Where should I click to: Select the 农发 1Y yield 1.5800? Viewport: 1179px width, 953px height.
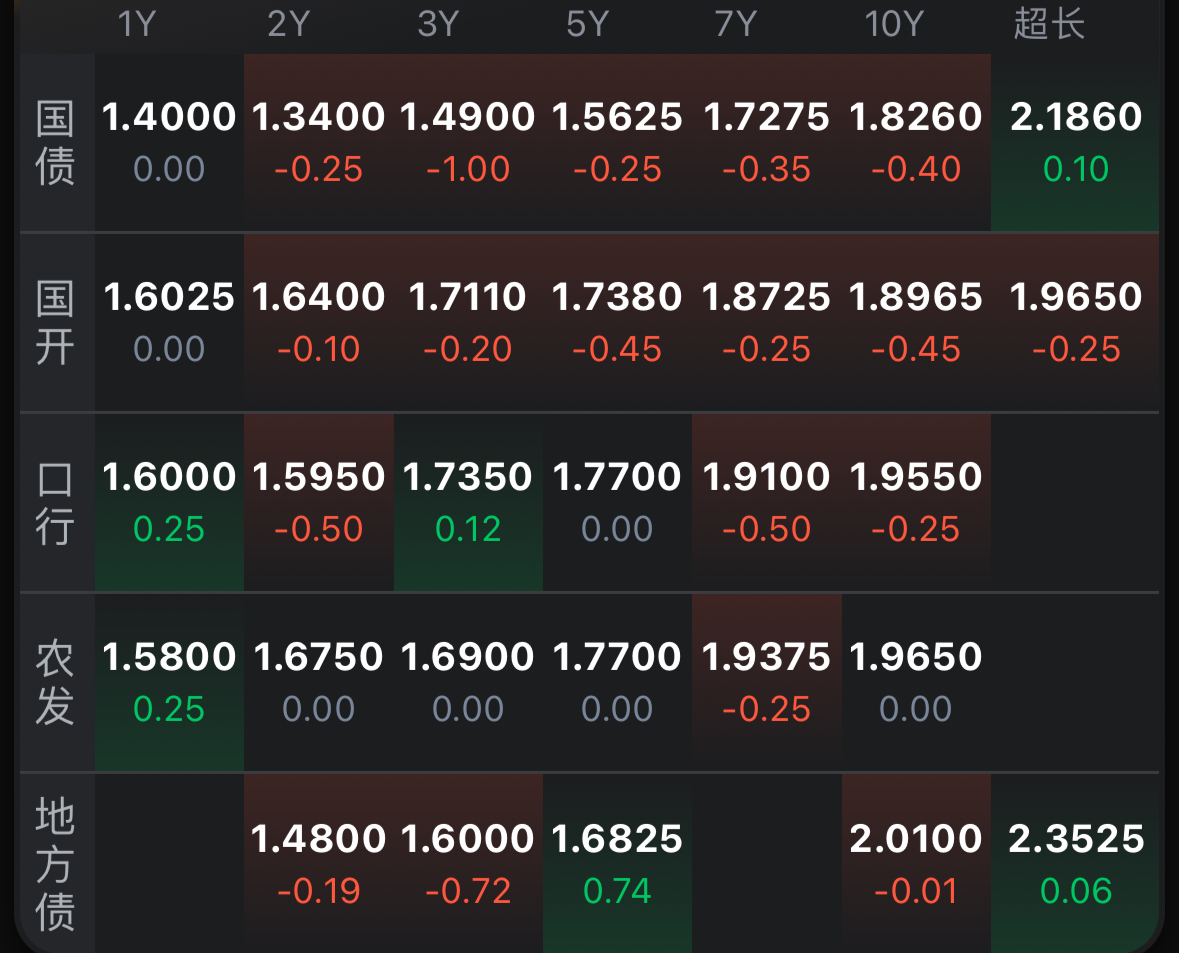pos(169,681)
